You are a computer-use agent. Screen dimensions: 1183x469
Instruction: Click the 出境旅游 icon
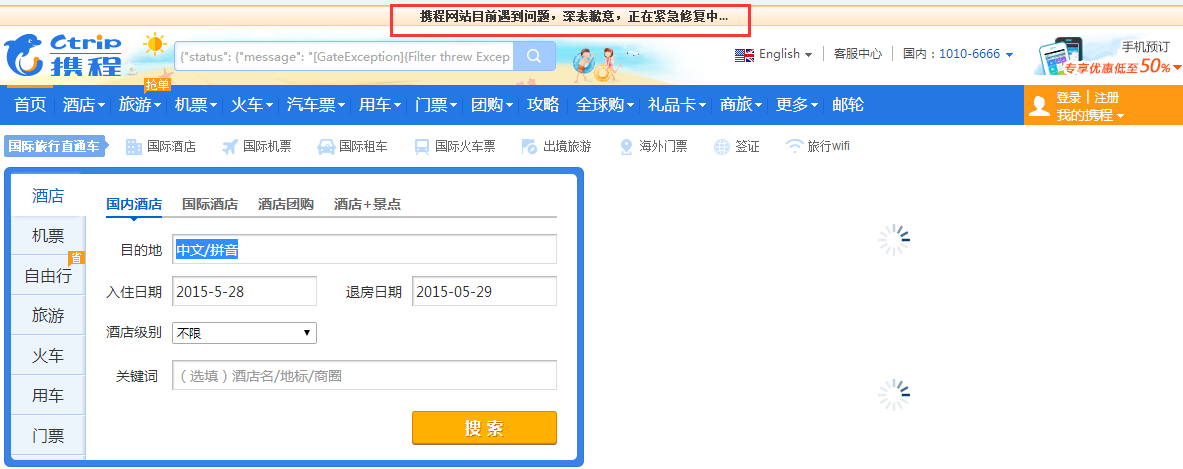[529, 146]
